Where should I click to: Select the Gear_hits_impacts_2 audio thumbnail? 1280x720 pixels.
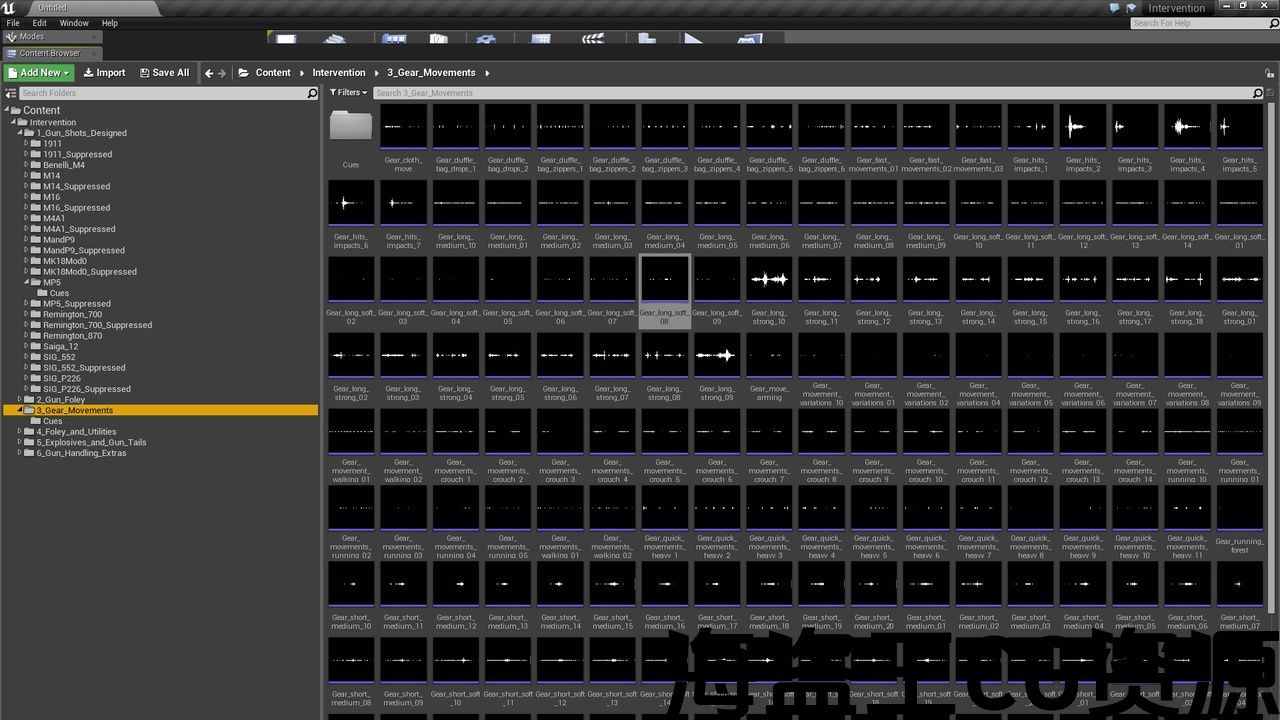tap(1082, 127)
